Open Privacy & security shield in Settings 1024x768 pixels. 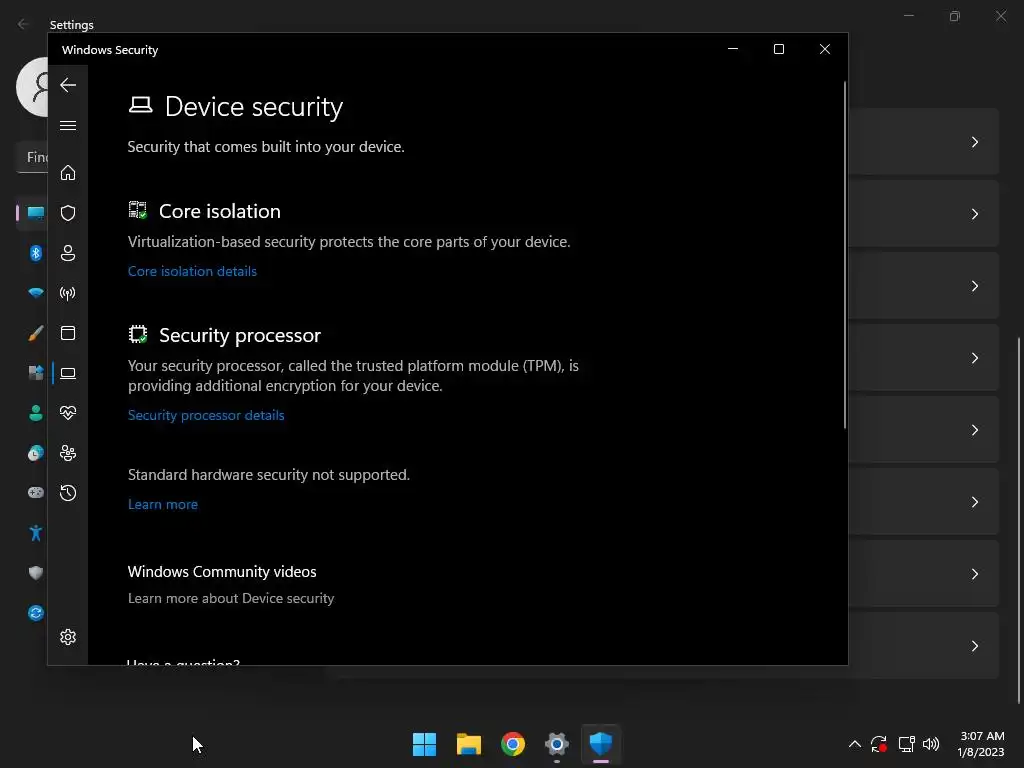[35, 573]
